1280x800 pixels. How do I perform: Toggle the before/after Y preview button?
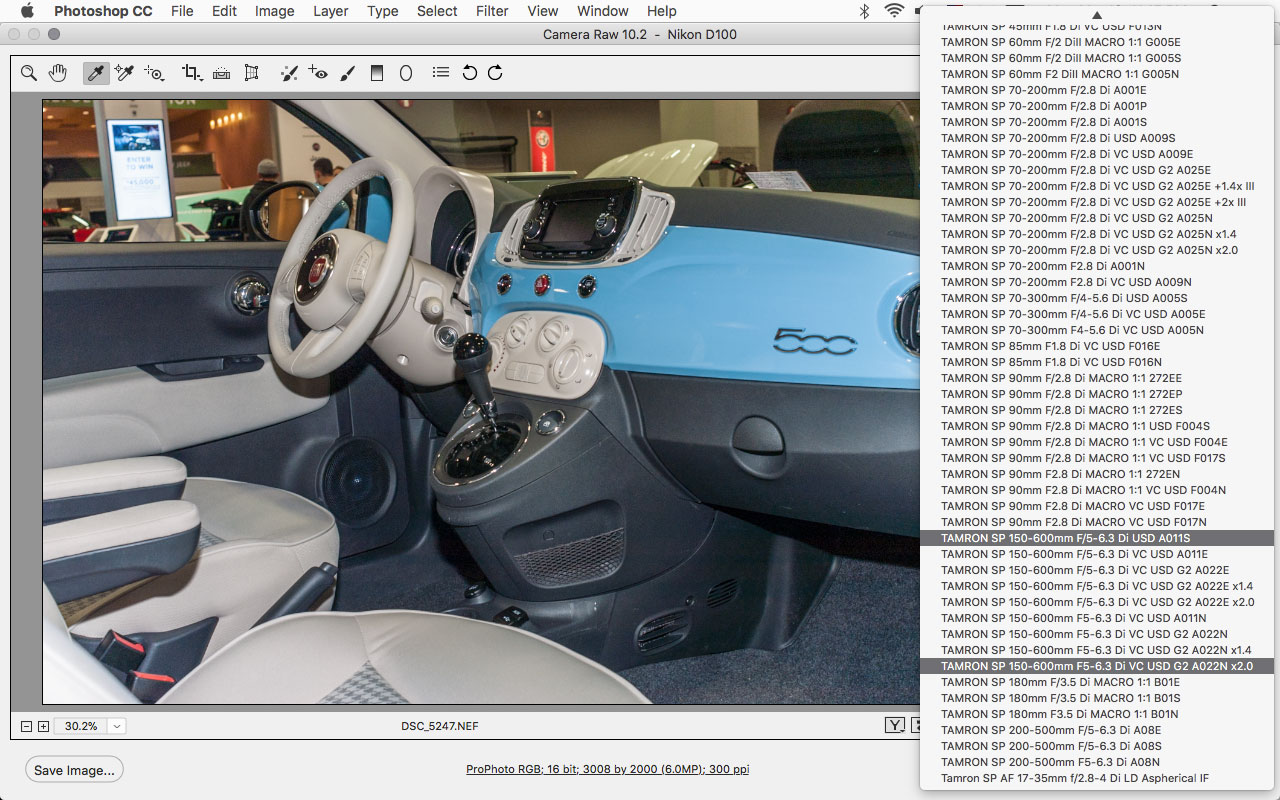895,726
